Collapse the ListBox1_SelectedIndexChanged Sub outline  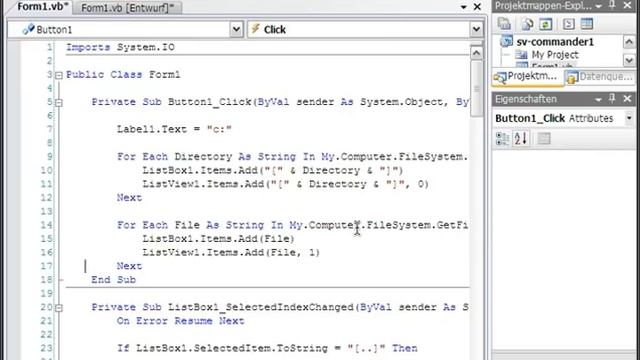[59, 308]
